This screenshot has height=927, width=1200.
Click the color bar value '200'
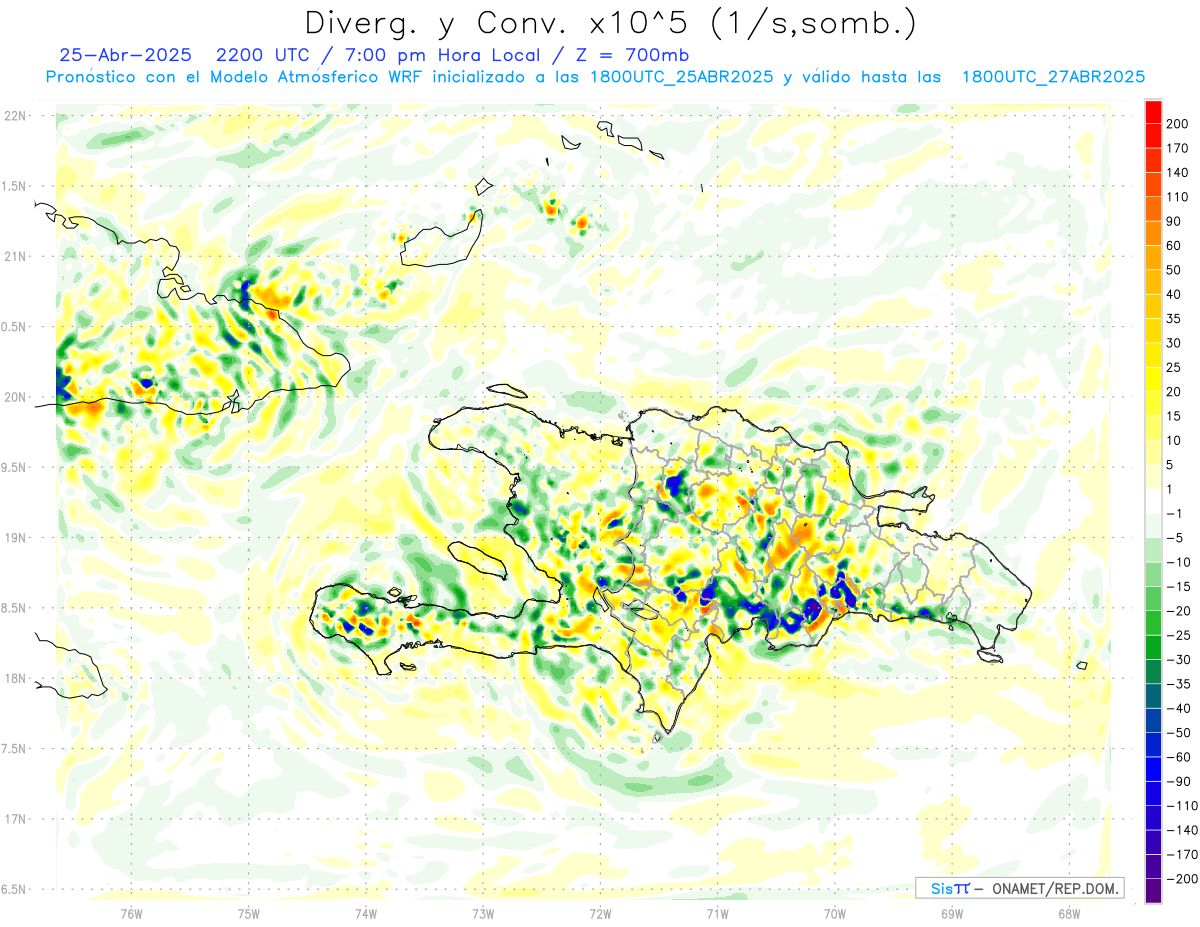[x=1178, y=124]
